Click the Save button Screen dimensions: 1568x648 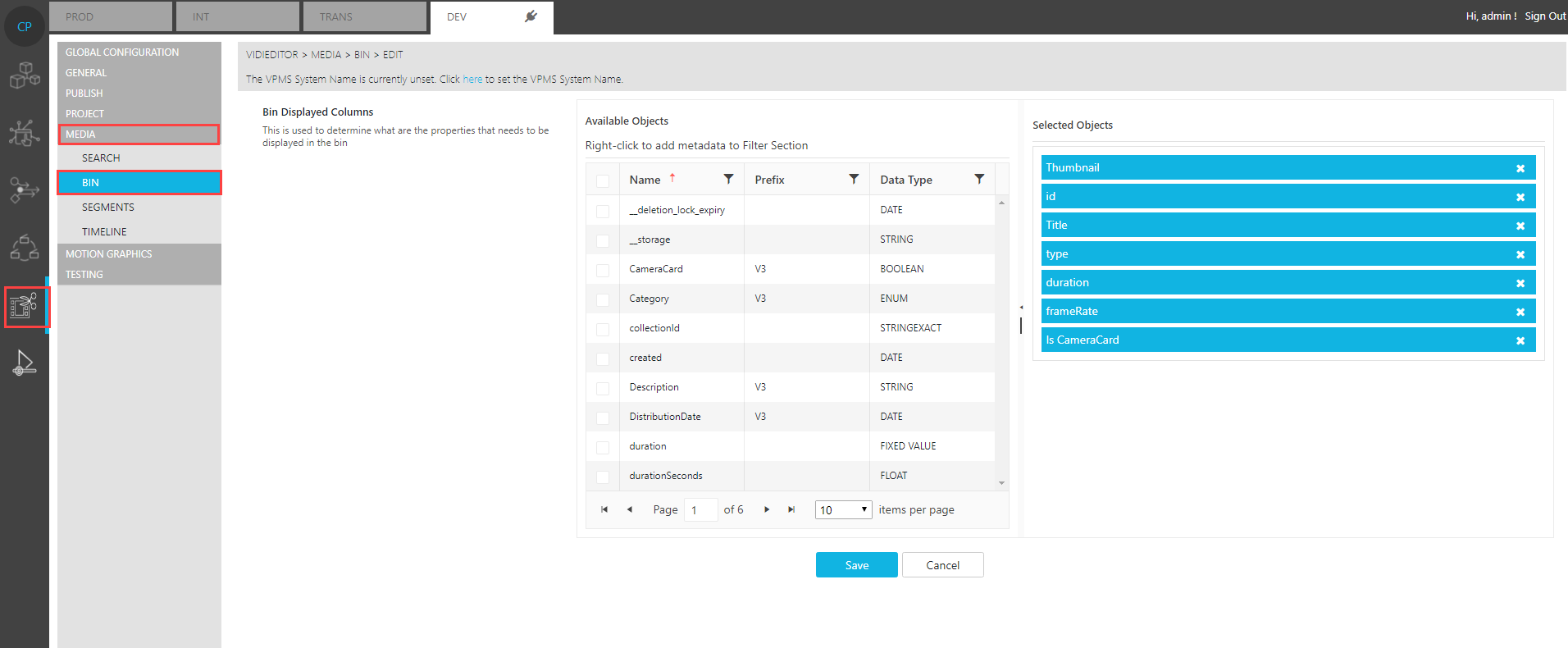point(856,565)
